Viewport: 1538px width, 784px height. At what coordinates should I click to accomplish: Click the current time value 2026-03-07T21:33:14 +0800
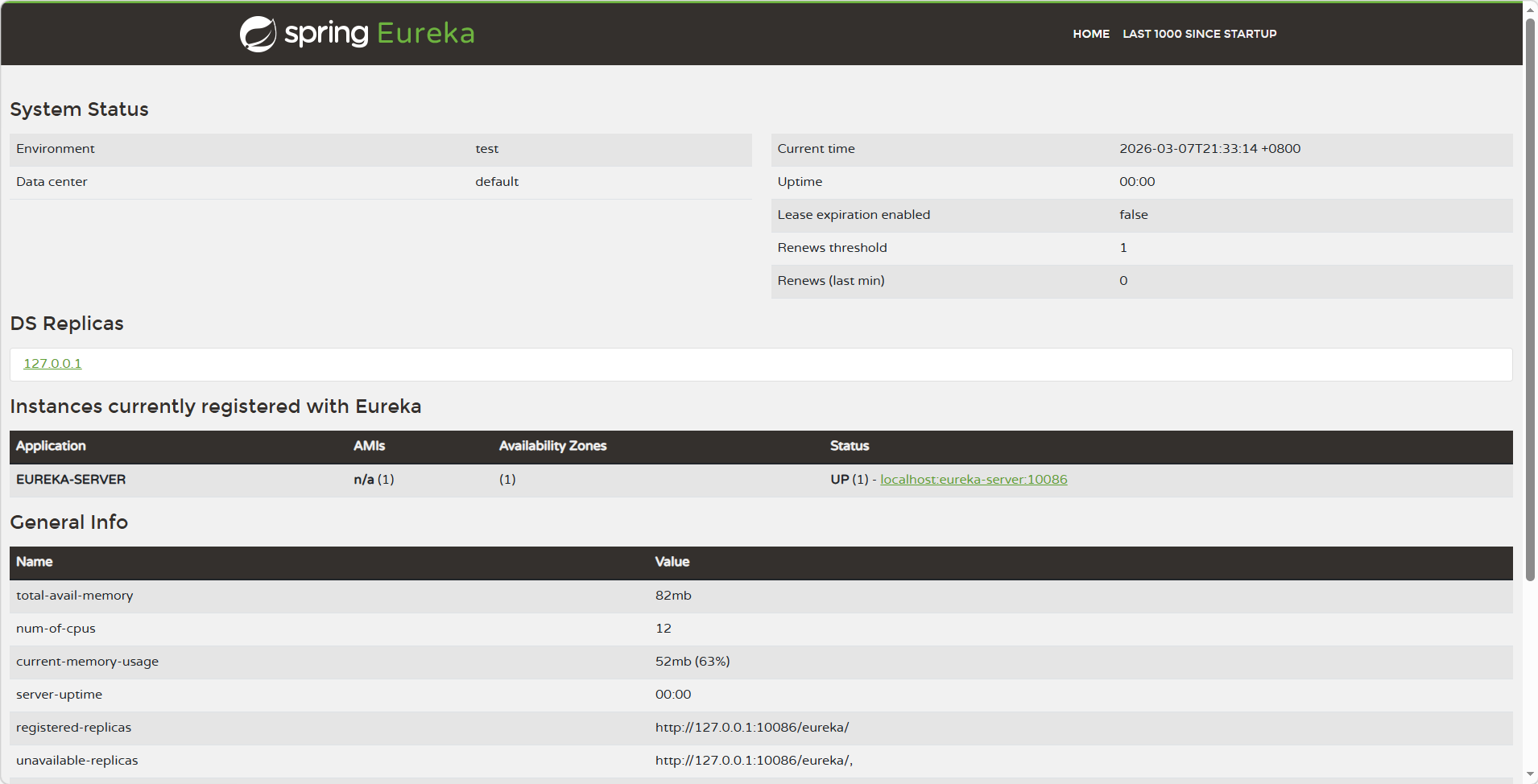1209,149
